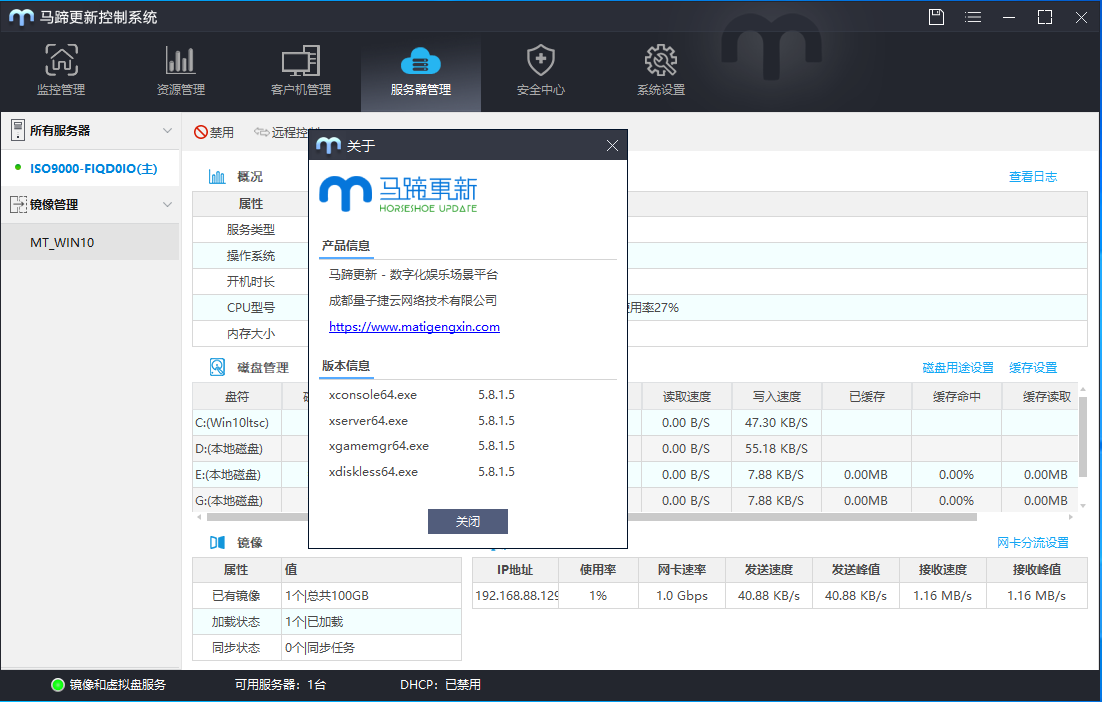This screenshot has height=702, width=1102.
Task: Click the 马蹄更新 logo in About dialog
Action: point(398,194)
